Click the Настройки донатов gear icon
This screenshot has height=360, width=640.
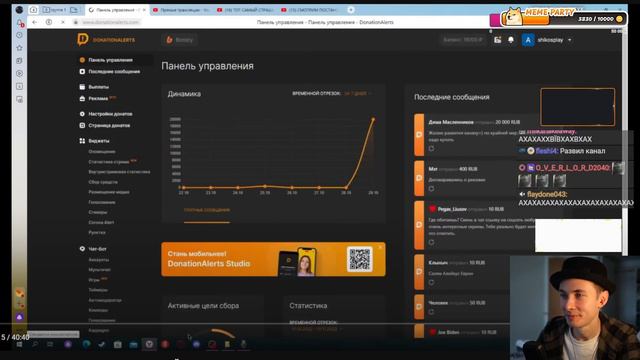pyautogui.click(x=82, y=114)
